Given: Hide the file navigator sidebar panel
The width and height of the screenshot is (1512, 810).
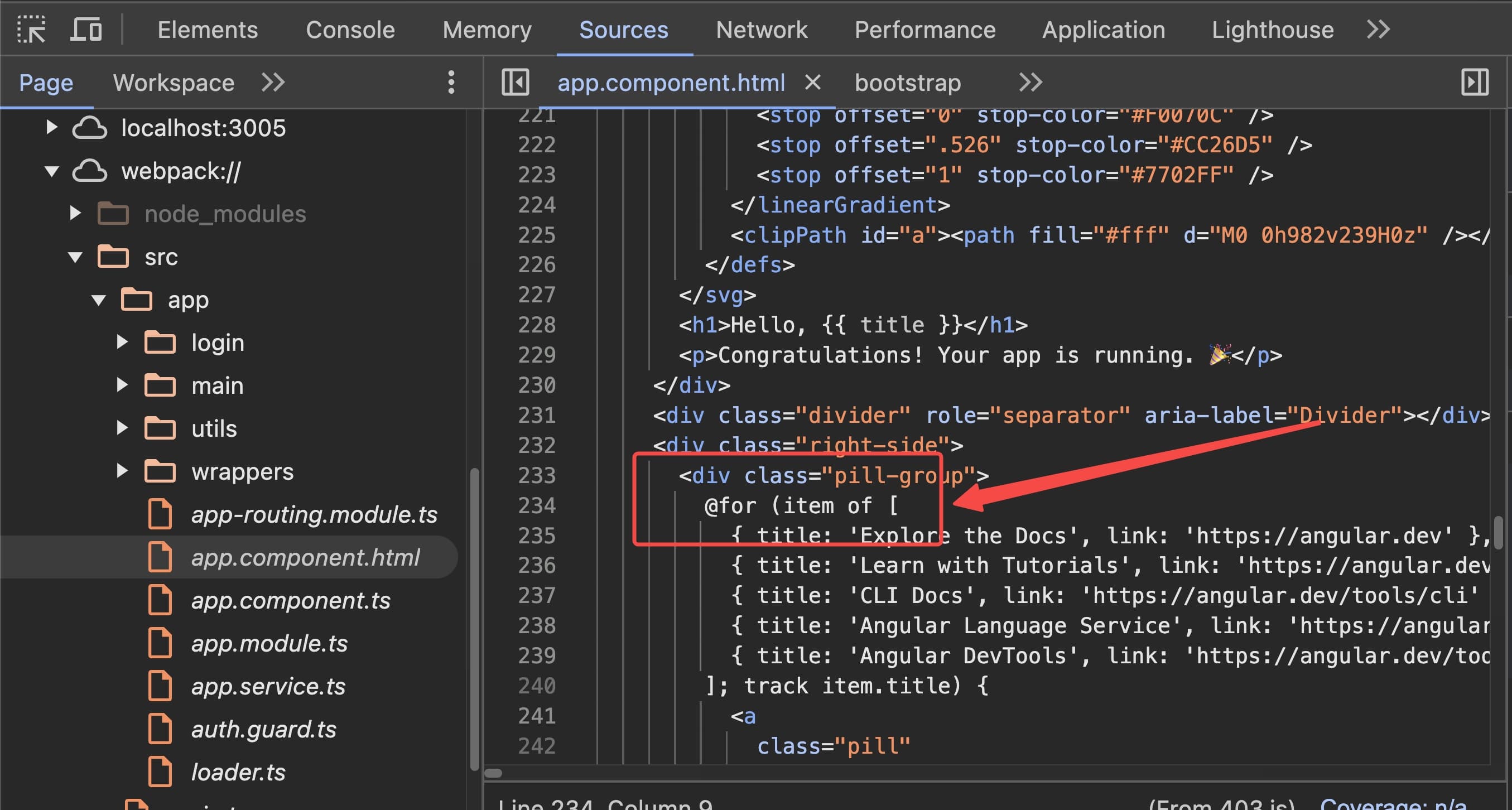Looking at the screenshot, I should click(x=515, y=82).
